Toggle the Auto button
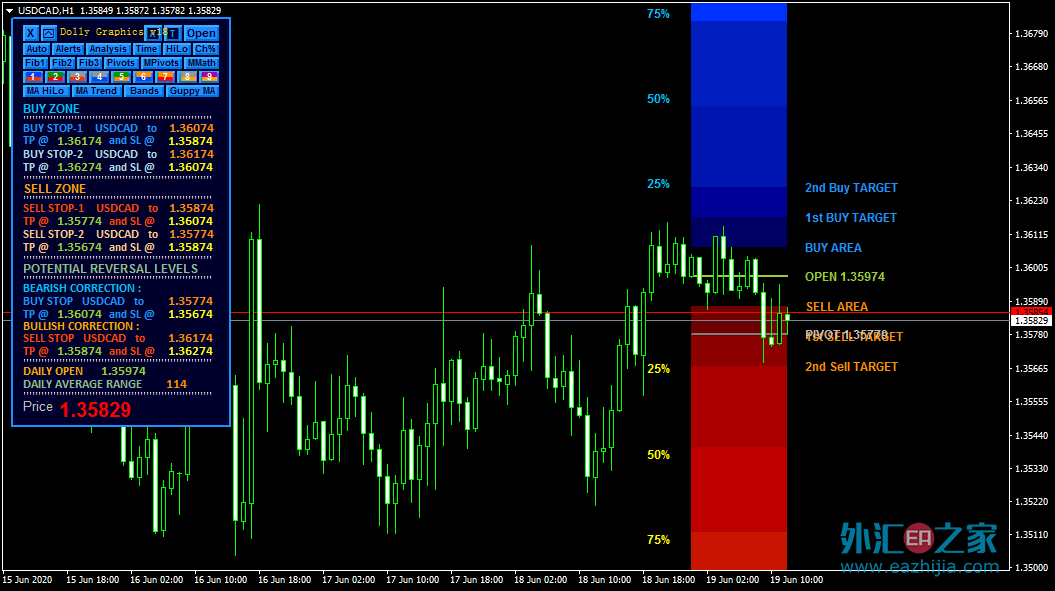 (36, 49)
